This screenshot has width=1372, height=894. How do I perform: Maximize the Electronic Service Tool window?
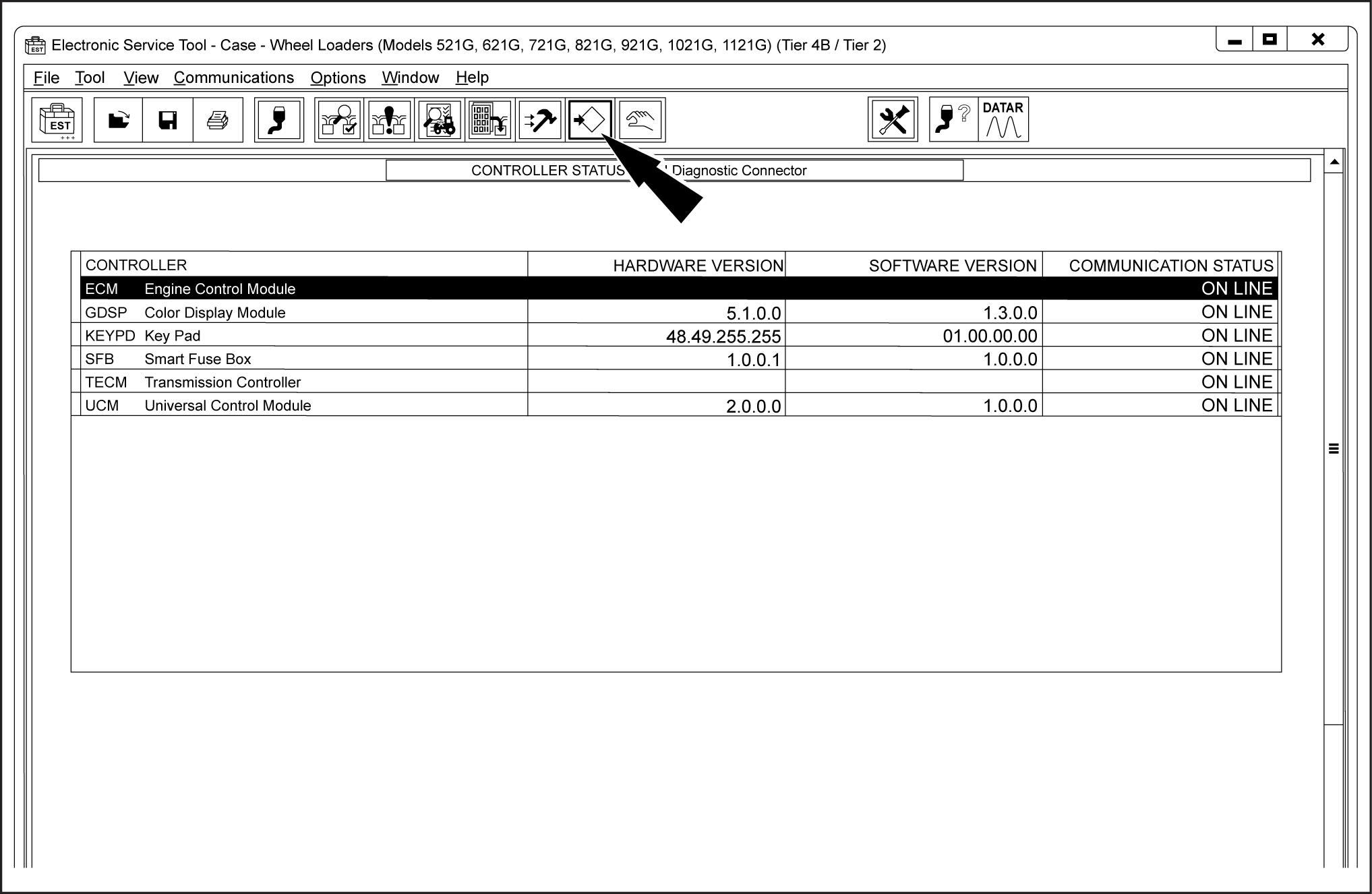click(x=1270, y=40)
